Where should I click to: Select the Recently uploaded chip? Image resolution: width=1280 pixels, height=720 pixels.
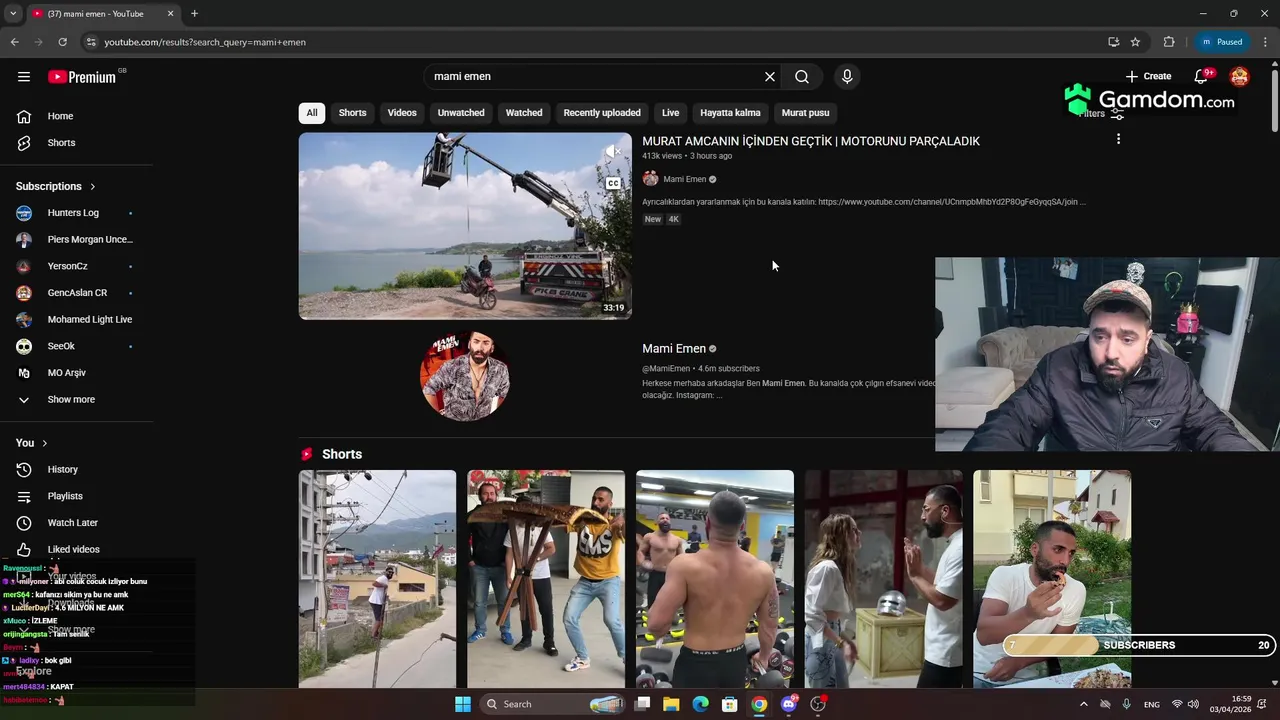pos(602,113)
